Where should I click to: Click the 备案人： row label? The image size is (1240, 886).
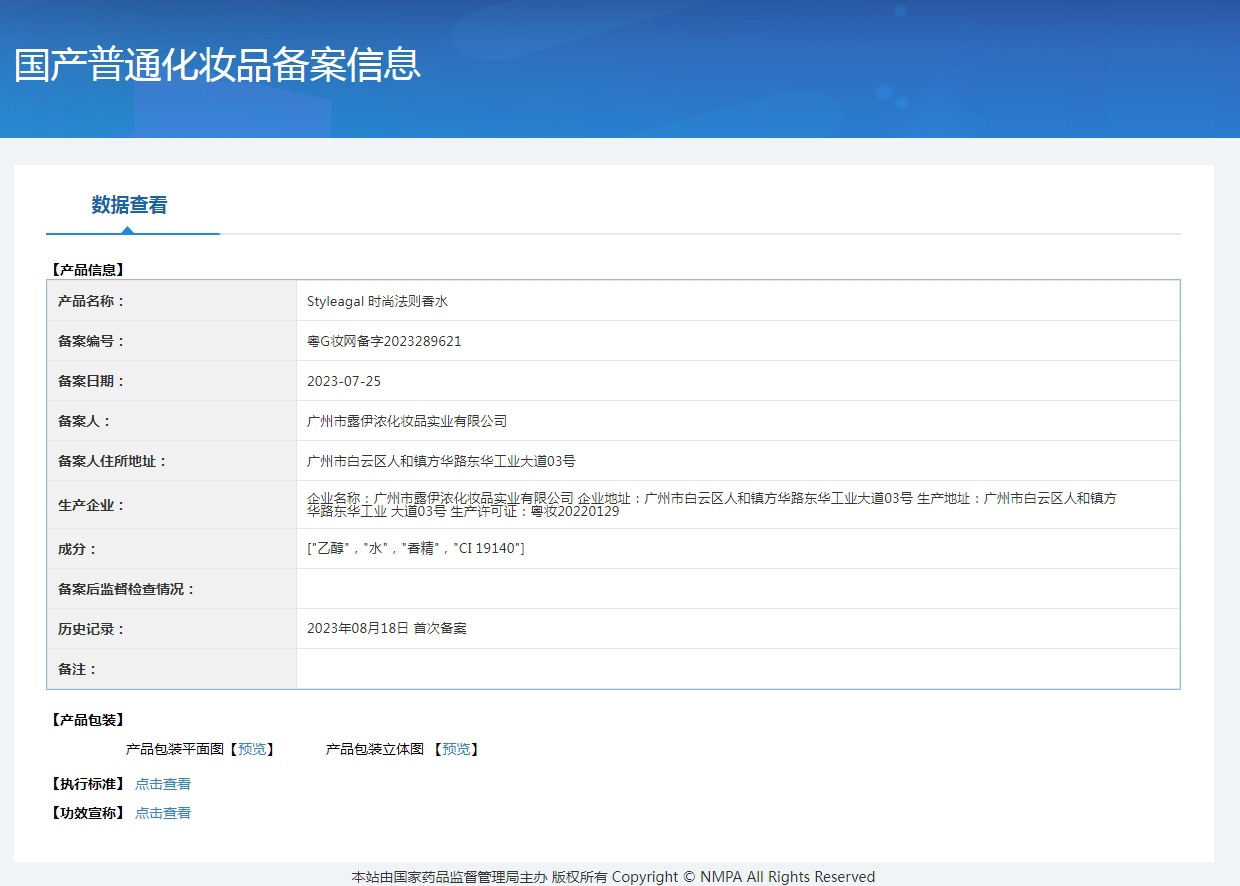85,421
